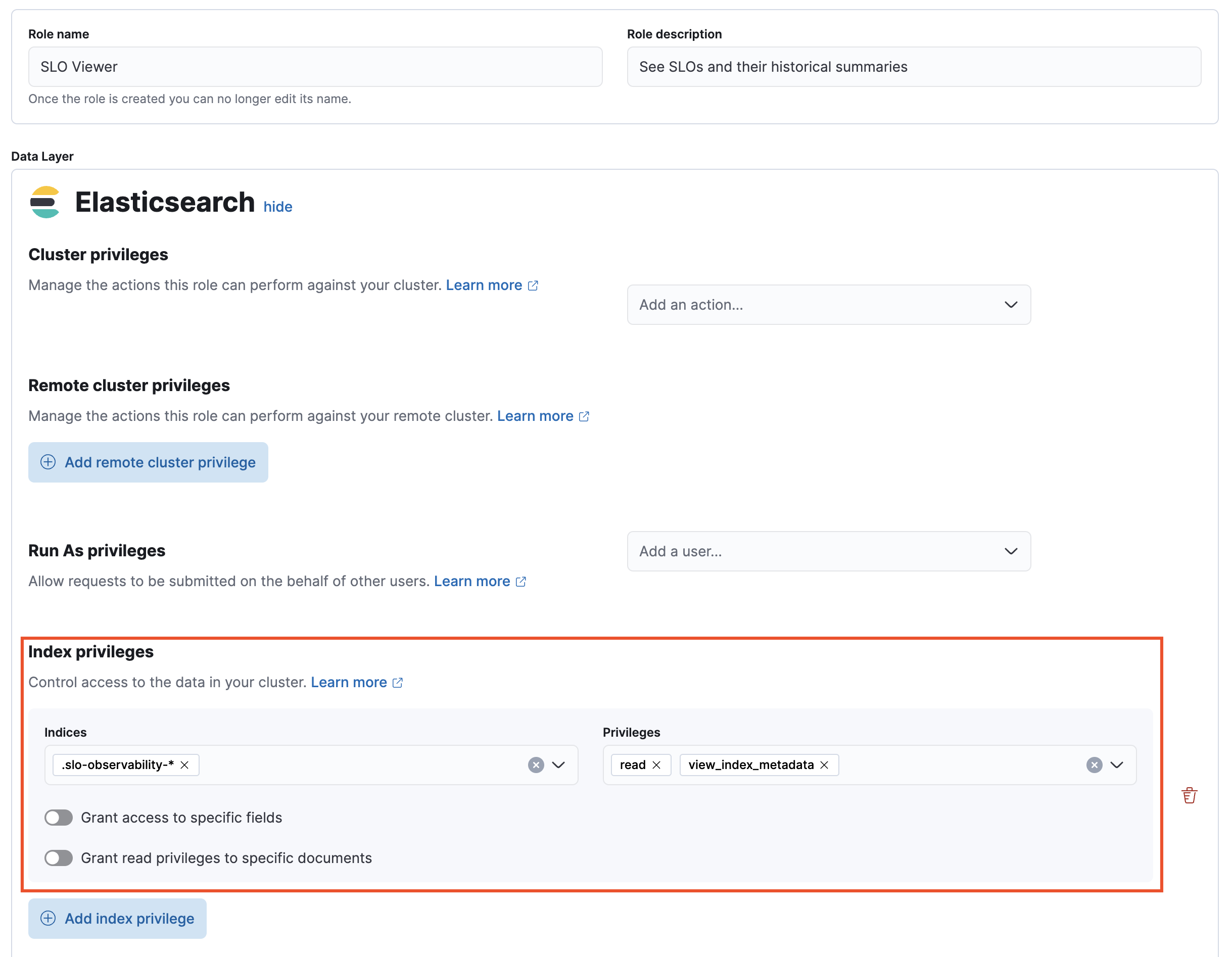This screenshot has width=1232, height=957.
Task: Hide the Elasticsearch section
Action: pyautogui.click(x=277, y=207)
